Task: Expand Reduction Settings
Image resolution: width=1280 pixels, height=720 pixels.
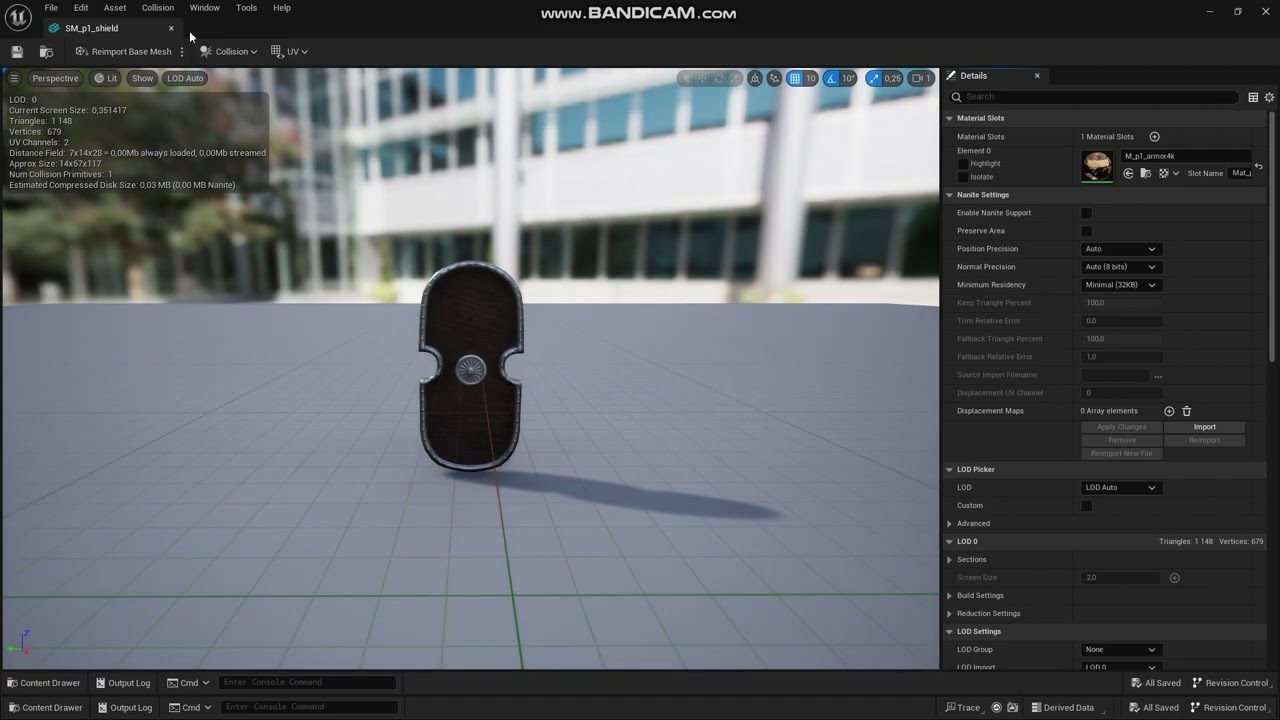Action: click(950, 614)
